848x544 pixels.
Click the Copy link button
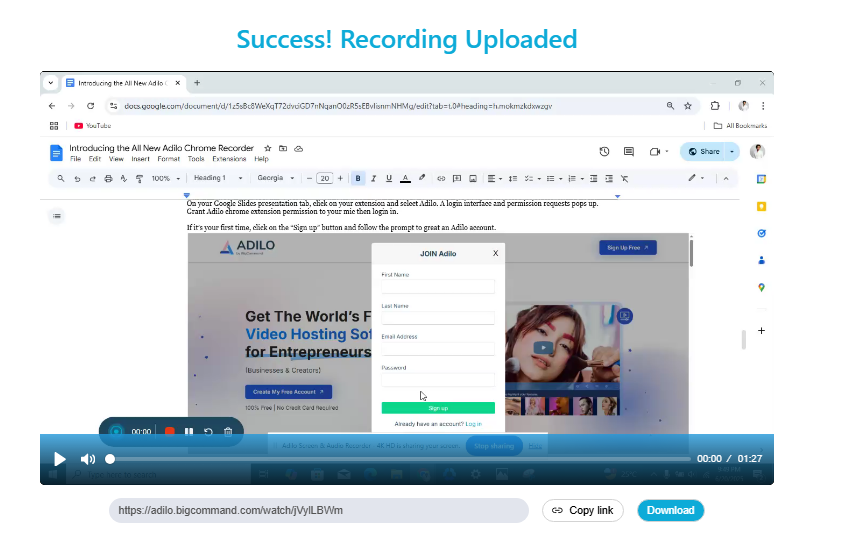(x=582, y=510)
